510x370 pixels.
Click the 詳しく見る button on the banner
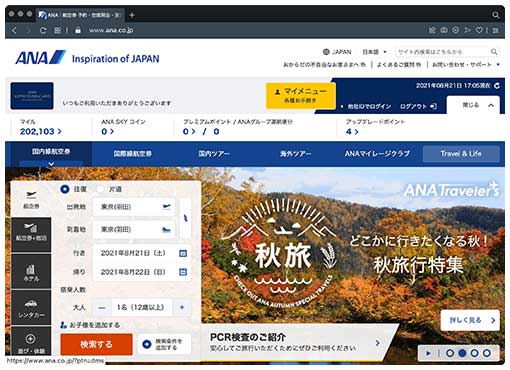tap(470, 320)
